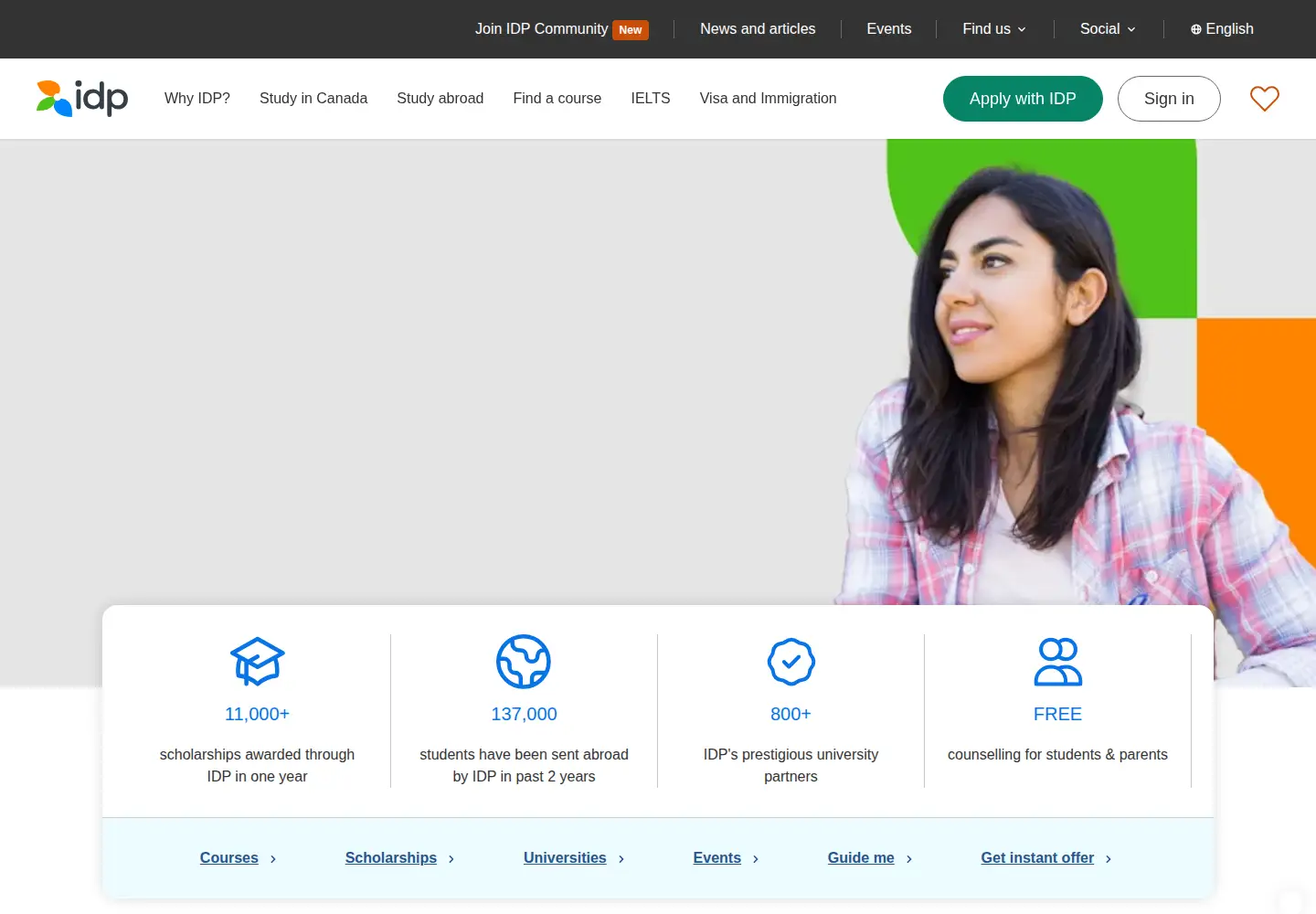The image size is (1316, 914).
Task: Open Events in the top bar
Action: coord(889,29)
